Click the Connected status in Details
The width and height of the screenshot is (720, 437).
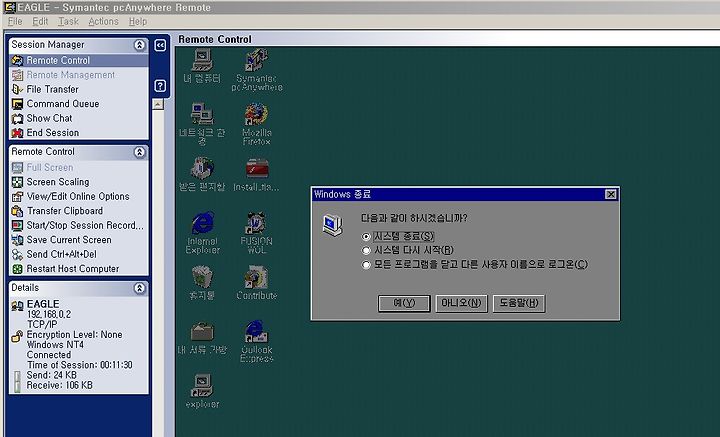pos(49,355)
